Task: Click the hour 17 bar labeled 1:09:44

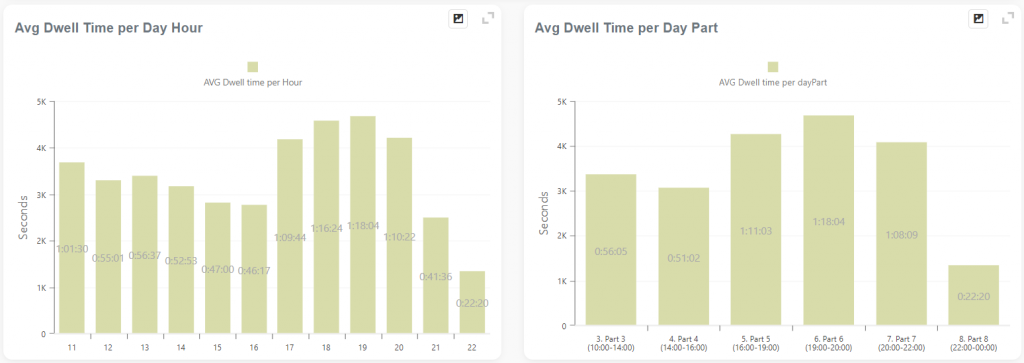Action: (x=290, y=237)
